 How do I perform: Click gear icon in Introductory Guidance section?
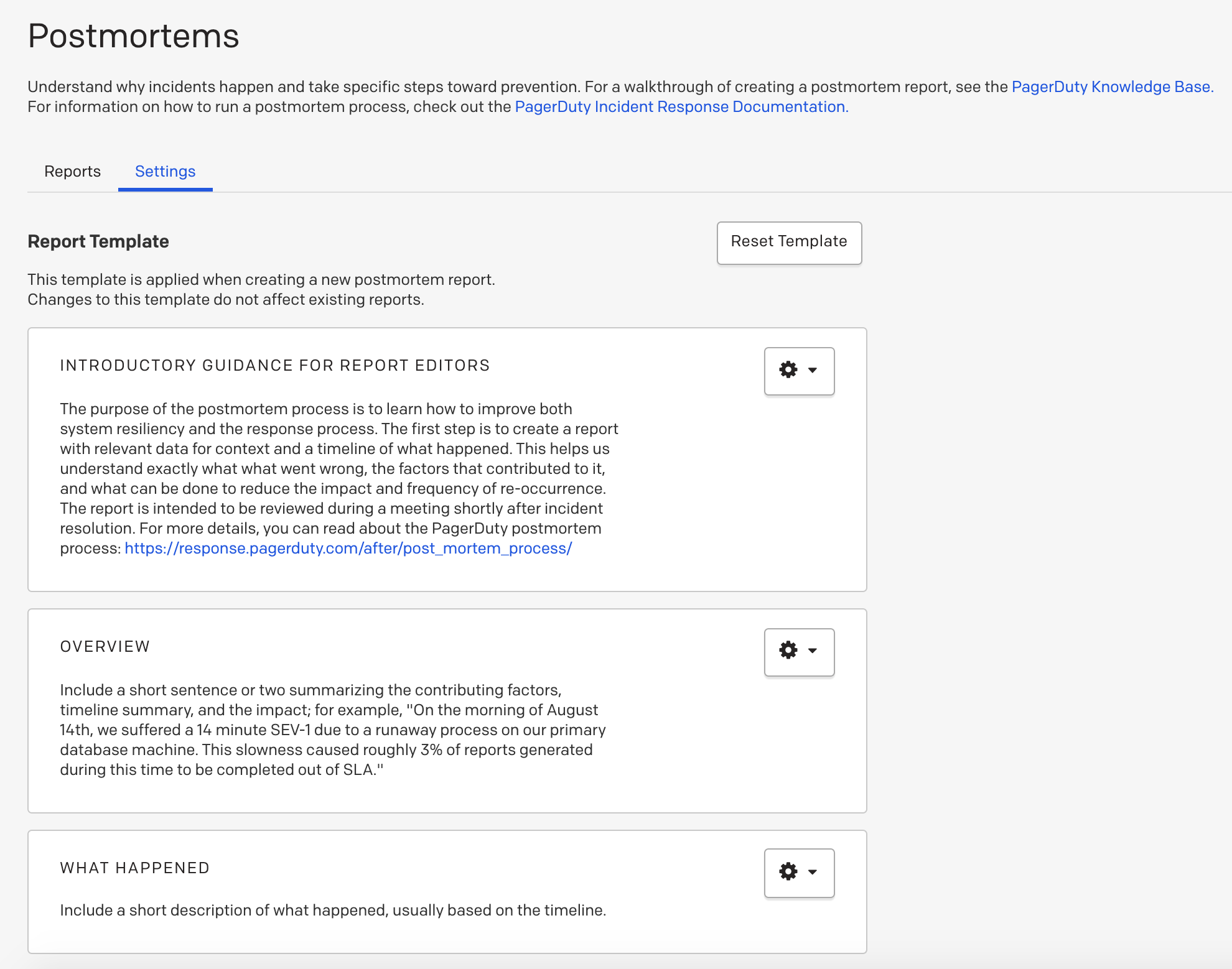[x=788, y=370]
